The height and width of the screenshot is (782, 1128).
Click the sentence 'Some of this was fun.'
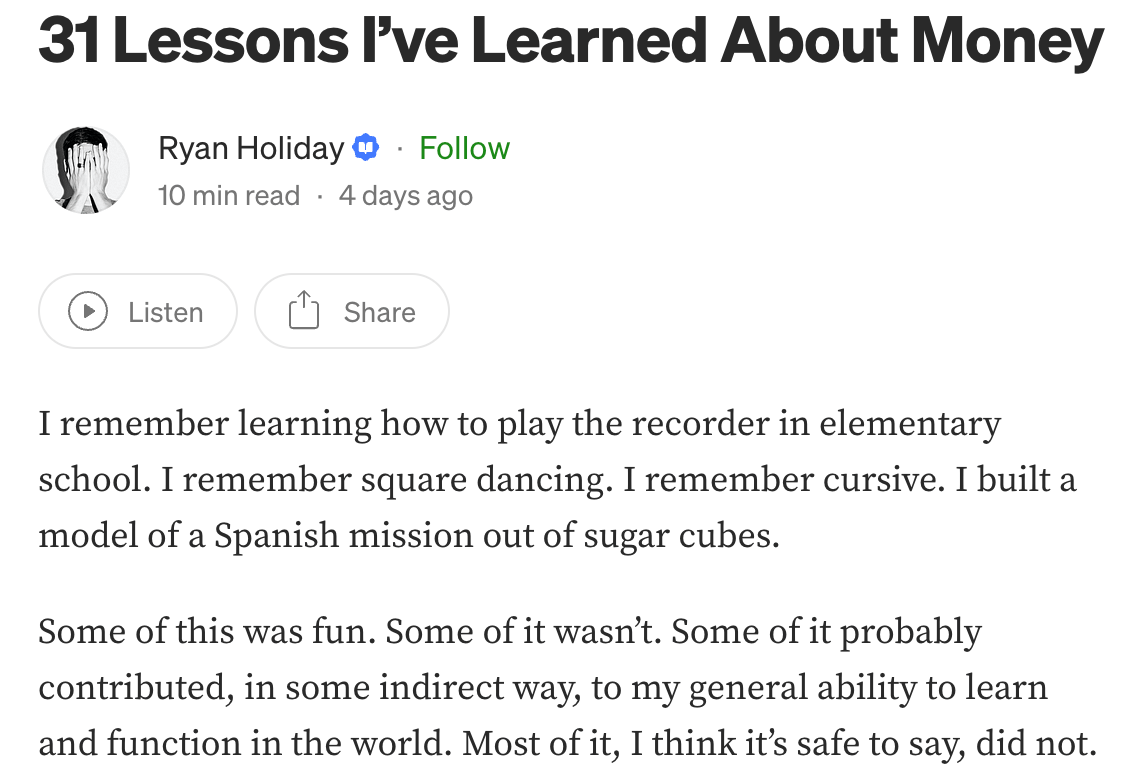pyautogui.click(x=206, y=632)
